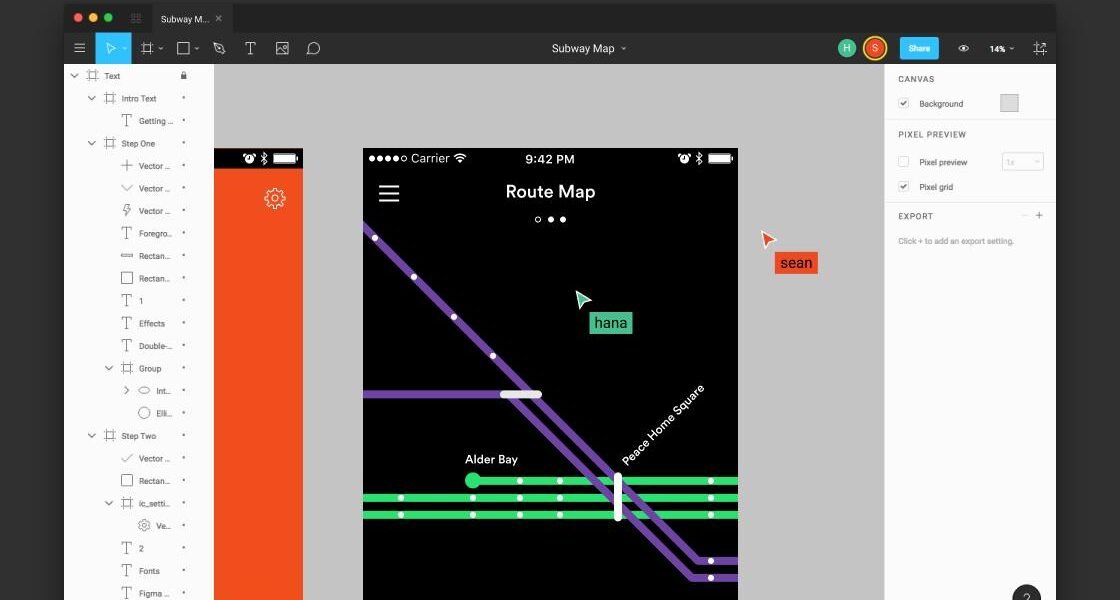Screen dimensions: 1120x600
Task: Select the Text tool in toolbar
Action: (x=250, y=49)
